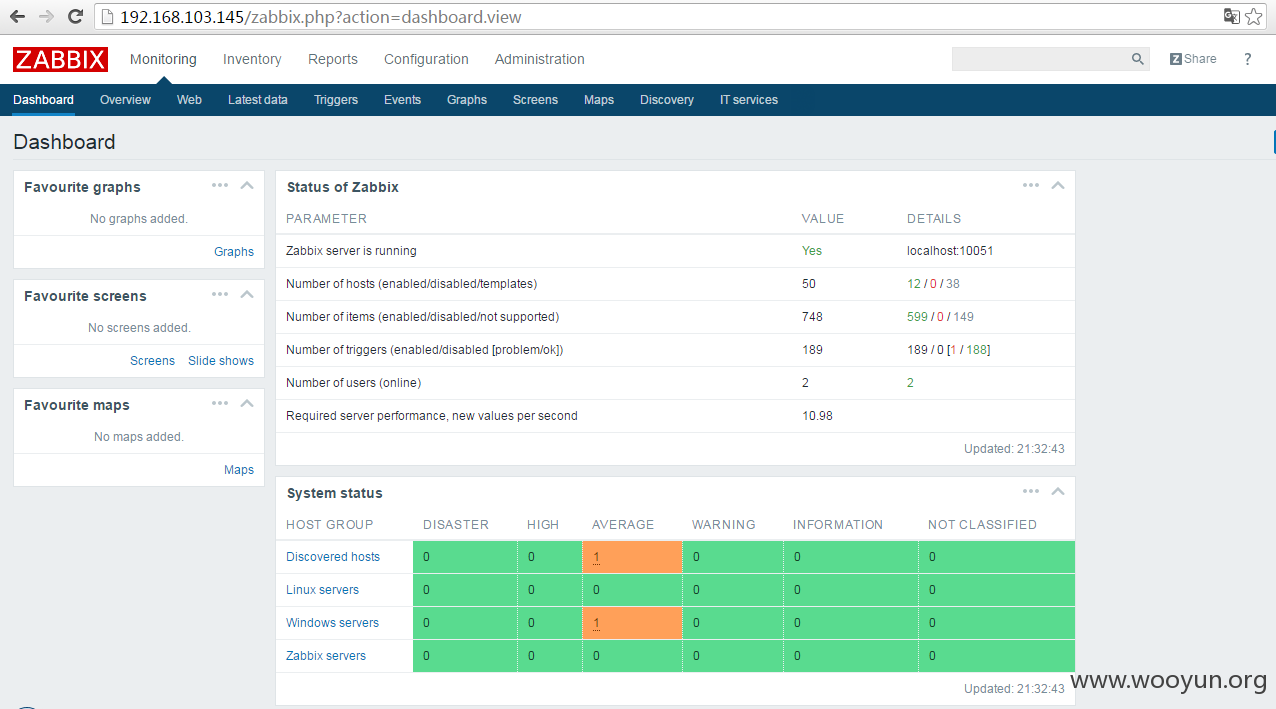Open the Monitoring menu
Image resolution: width=1276 pixels, height=709 pixels.
click(163, 59)
